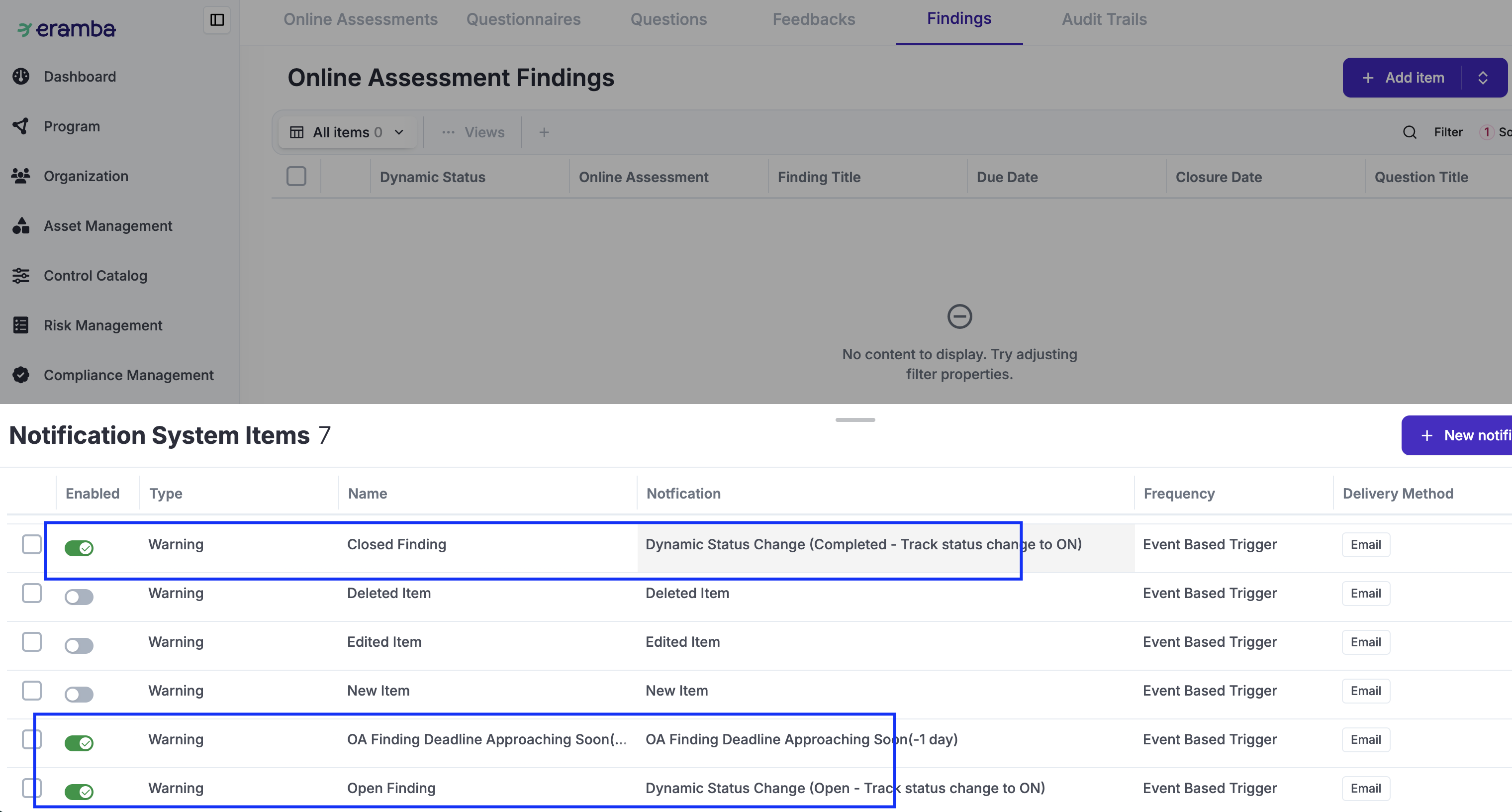Grab the notification panel resize handle
The height and width of the screenshot is (812, 1512).
click(854, 420)
